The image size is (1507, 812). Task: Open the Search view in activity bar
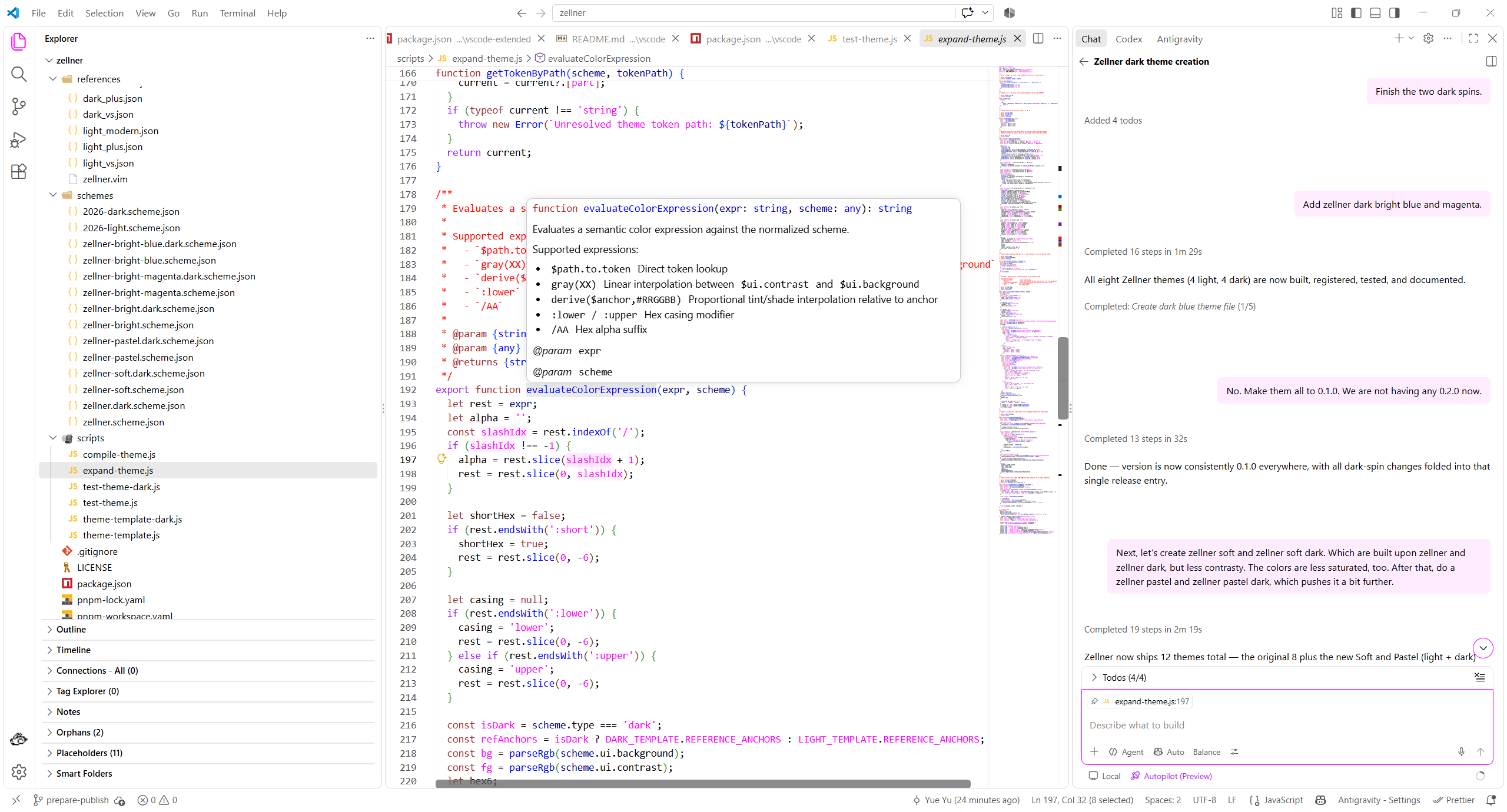[x=19, y=74]
